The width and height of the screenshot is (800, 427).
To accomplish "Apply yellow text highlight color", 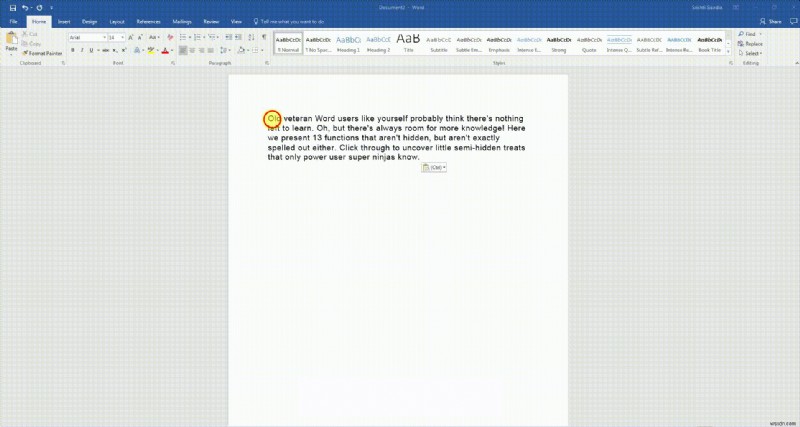I will pyautogui.click(x=151, y=50).
